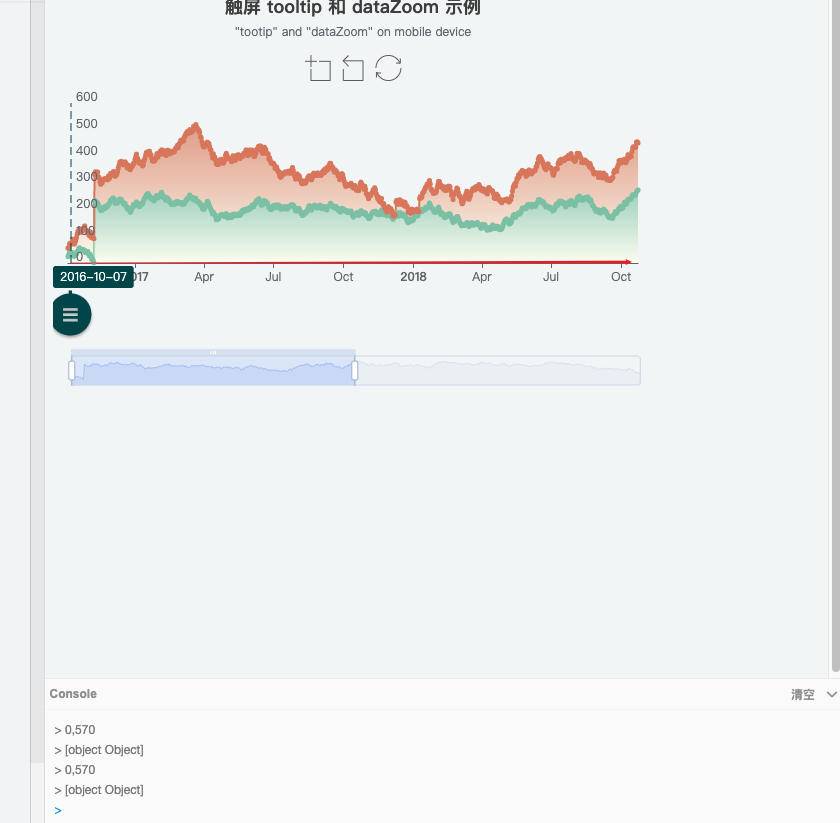
Task: Click the dark tooltip showing 2016-10-07
Action: tap(93, 276)
